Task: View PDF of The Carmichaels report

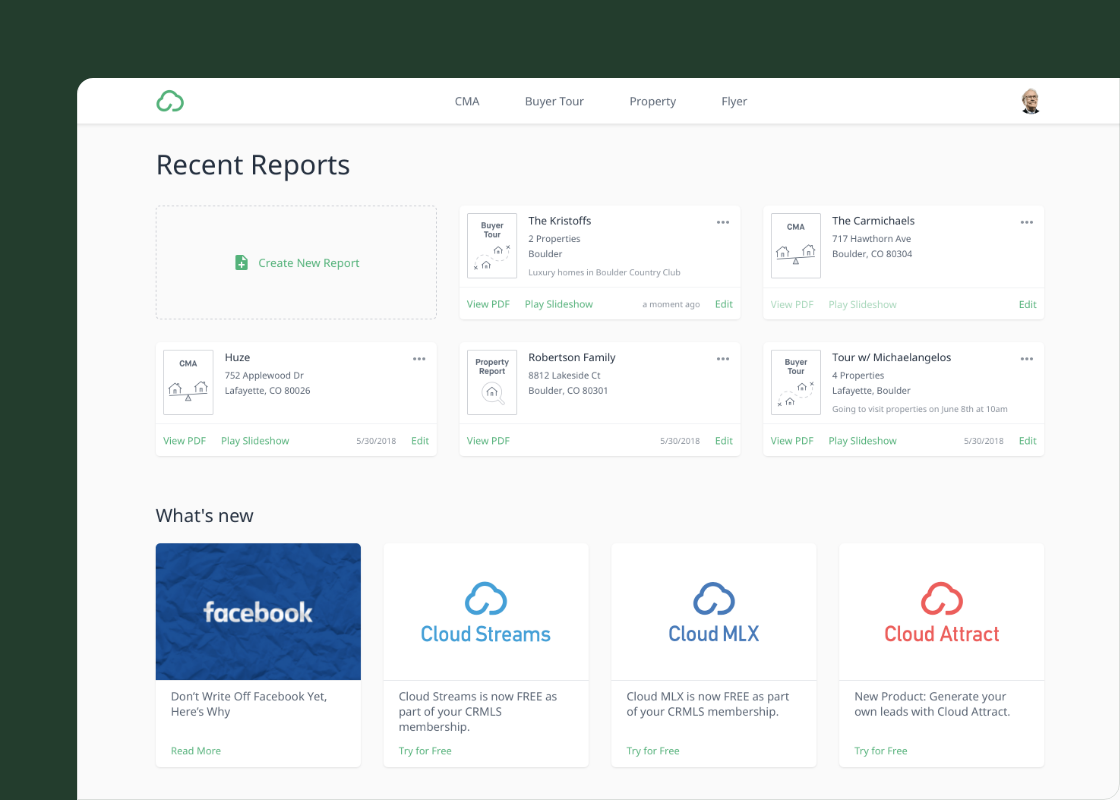Action: [791, 304]
